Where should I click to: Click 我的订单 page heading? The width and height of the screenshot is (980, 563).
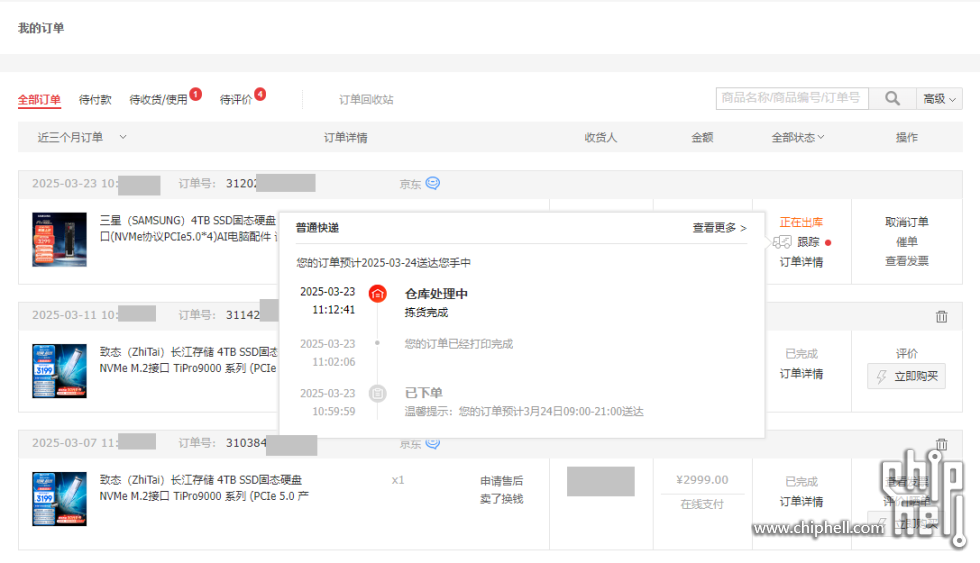pyautogui.click(x=41, y=27)
